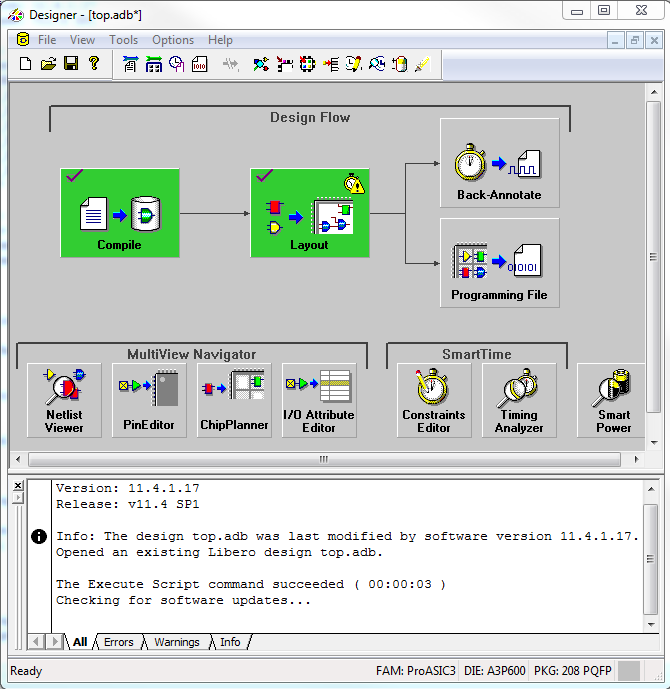
Task: Click the Layout icon in the toolbar
Action: pos(154,65)
